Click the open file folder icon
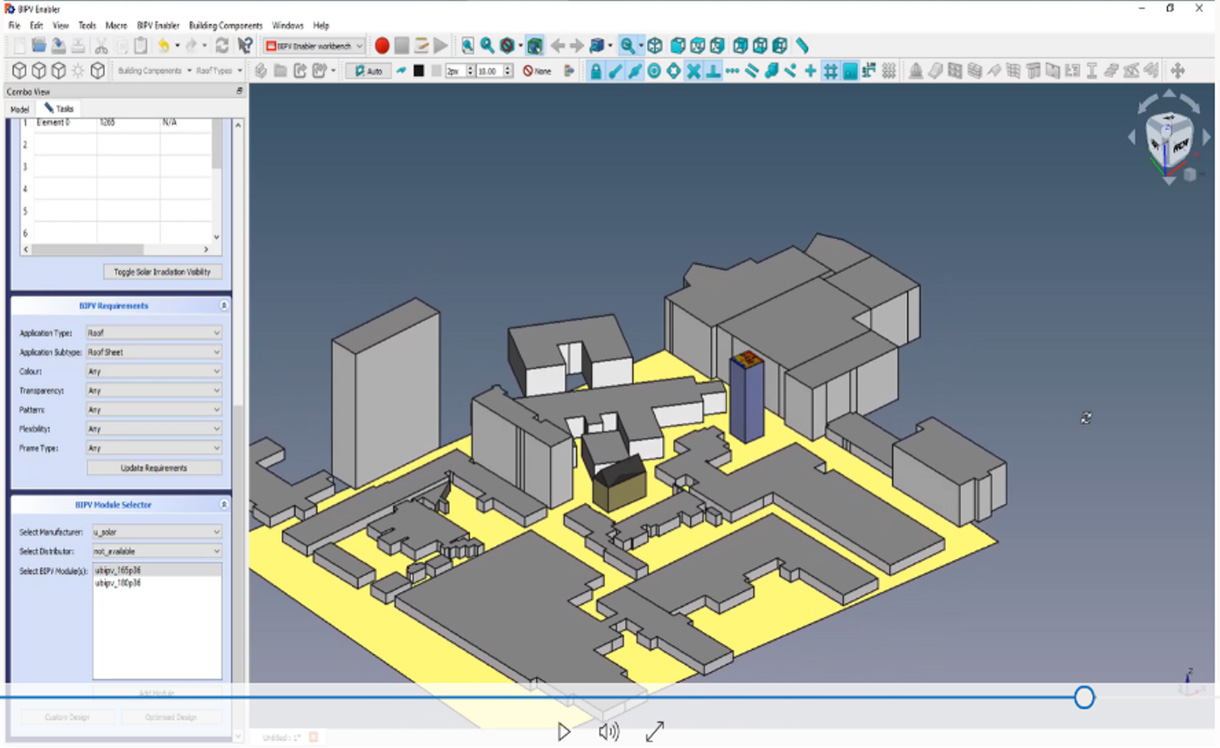The image size is (1220, 748). click(x=39, y=46)
